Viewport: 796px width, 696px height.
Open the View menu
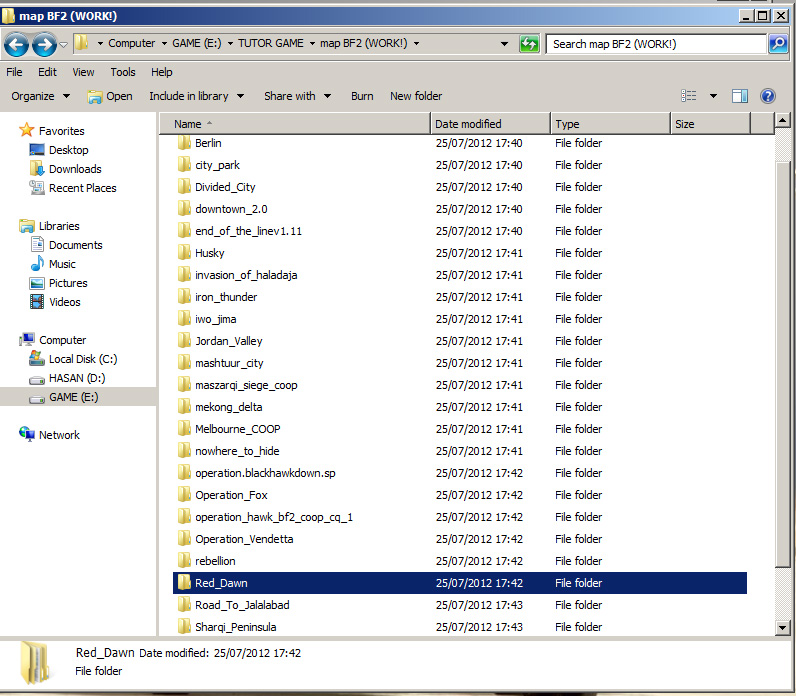[83, 72]
